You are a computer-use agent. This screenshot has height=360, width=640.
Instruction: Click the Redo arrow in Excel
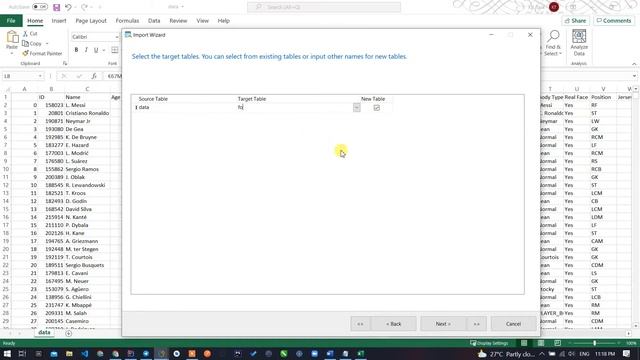pos(84,7)
